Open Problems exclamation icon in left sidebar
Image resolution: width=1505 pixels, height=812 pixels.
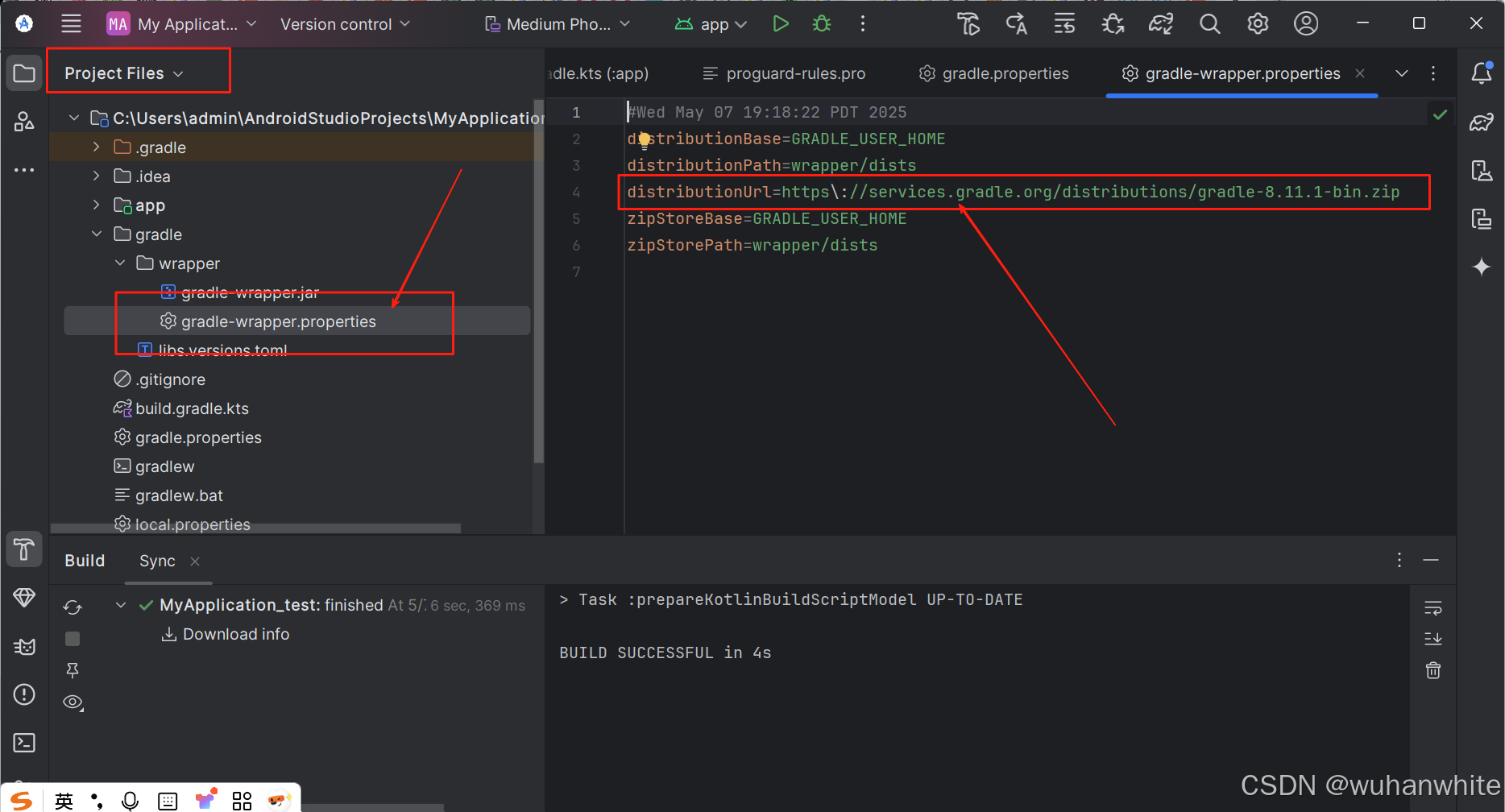[24, 694]
